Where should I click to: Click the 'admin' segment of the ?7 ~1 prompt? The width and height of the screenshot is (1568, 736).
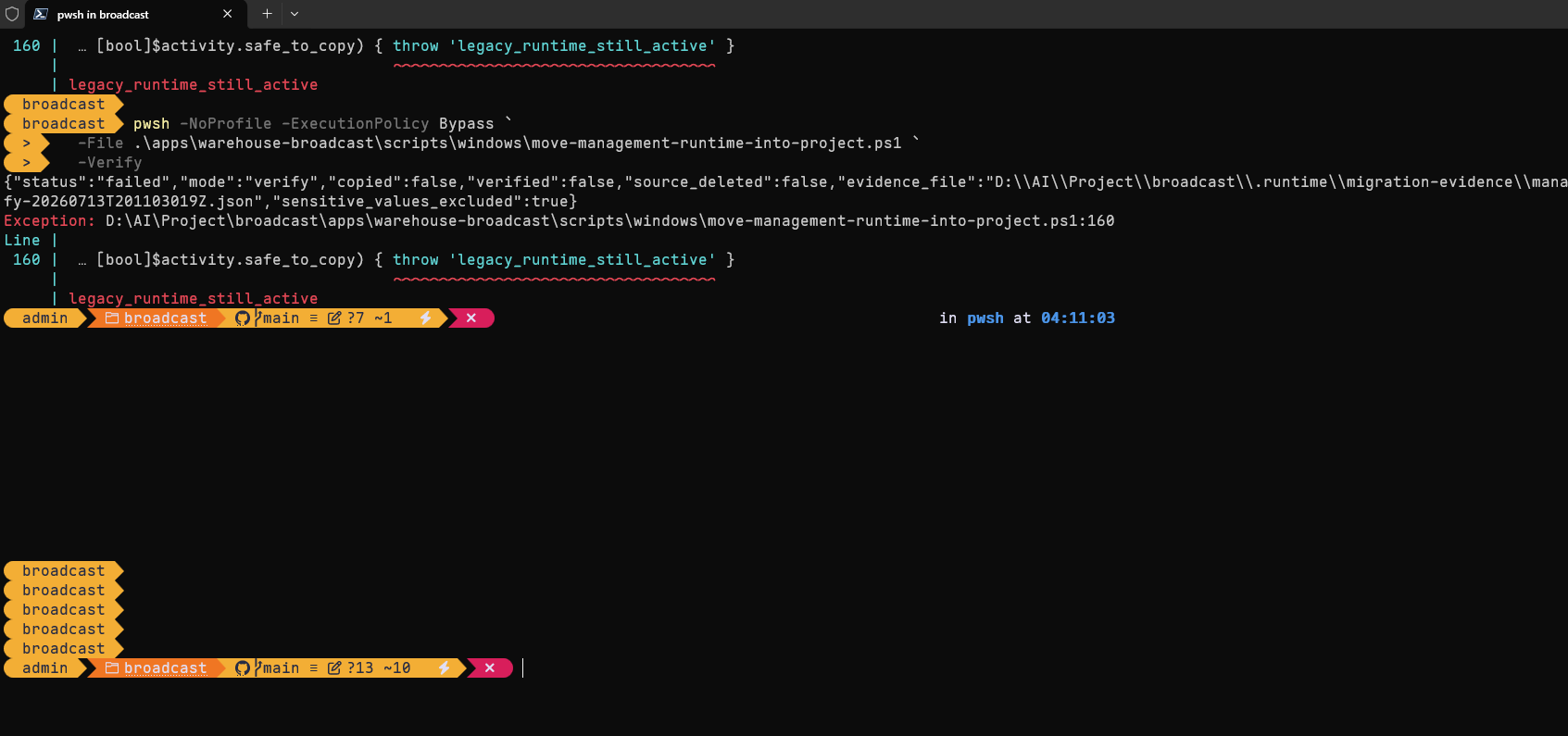pos(44,318)
